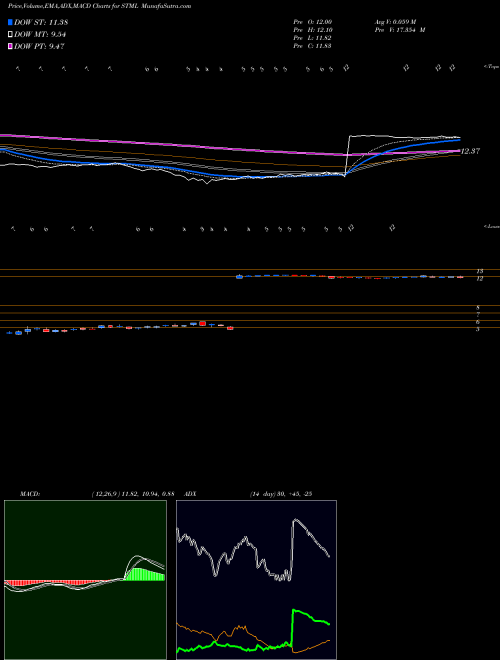Click the '<-Lows' row label
The height and width of the screenshot is (660, 500).
coord(491,227)
